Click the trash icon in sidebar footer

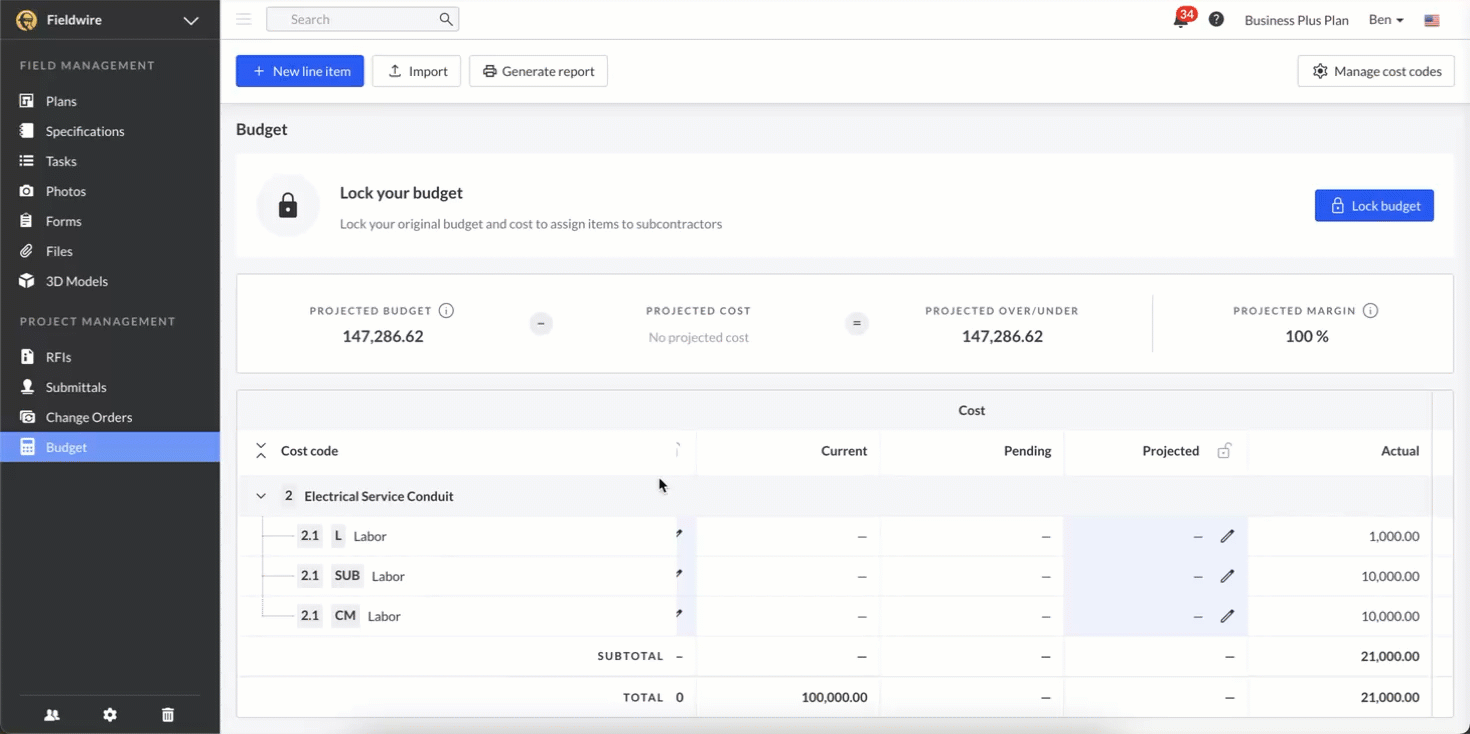pyautogui.click(x=168, y=715)
